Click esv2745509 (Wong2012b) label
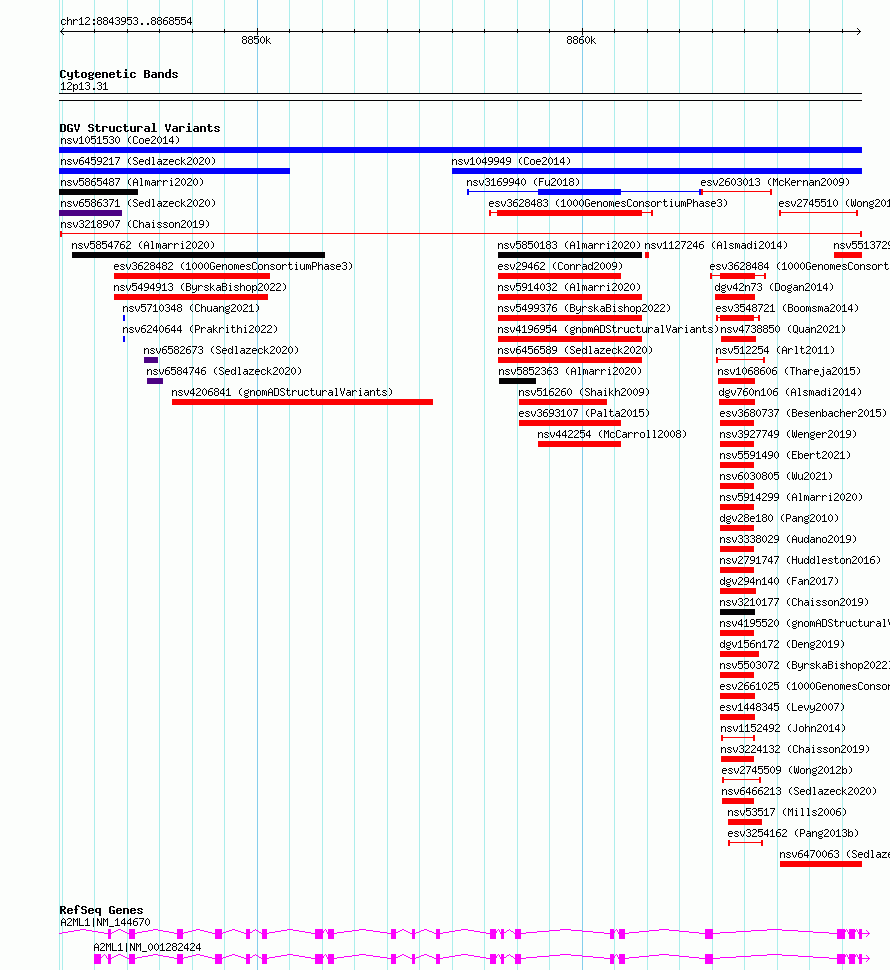The width and height of the screenshot is (890, 970). 787,771
